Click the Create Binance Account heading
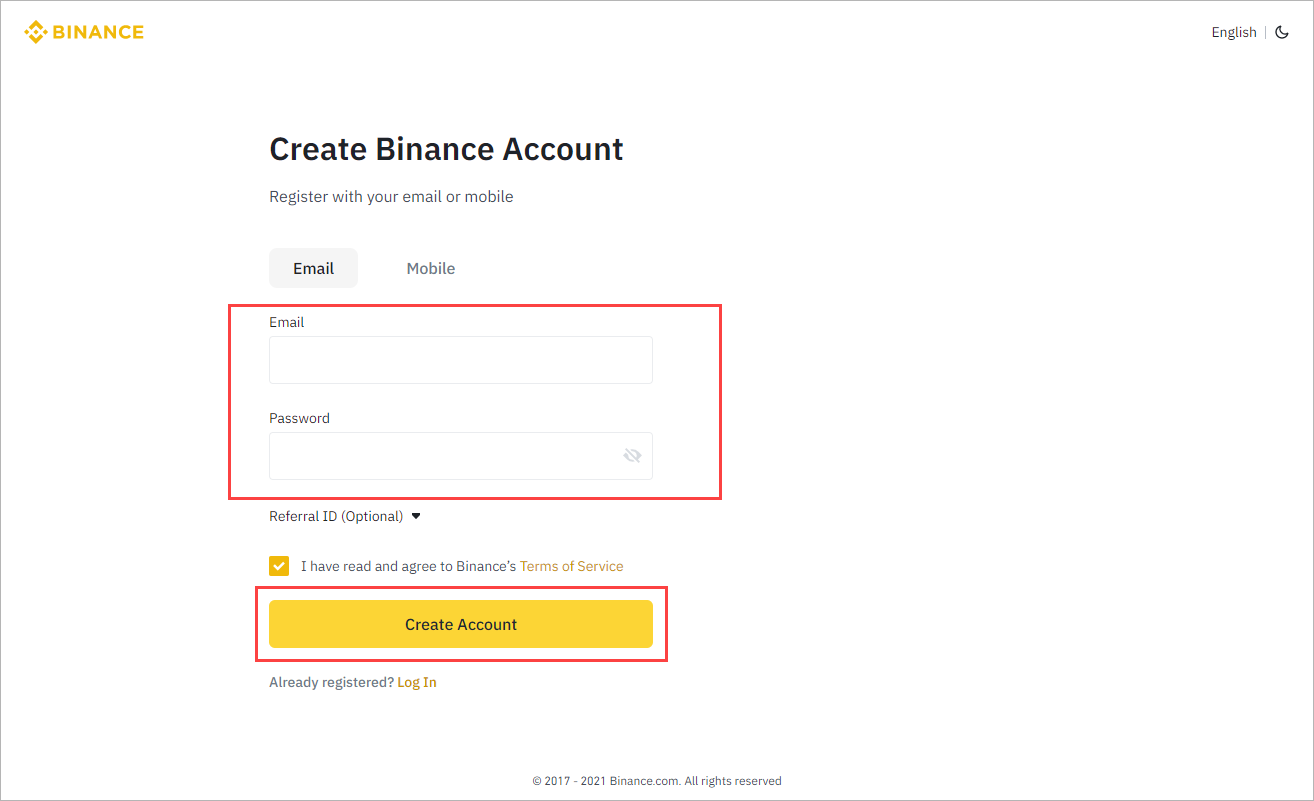Viewport: 1314px width, 801px height. 446,149
